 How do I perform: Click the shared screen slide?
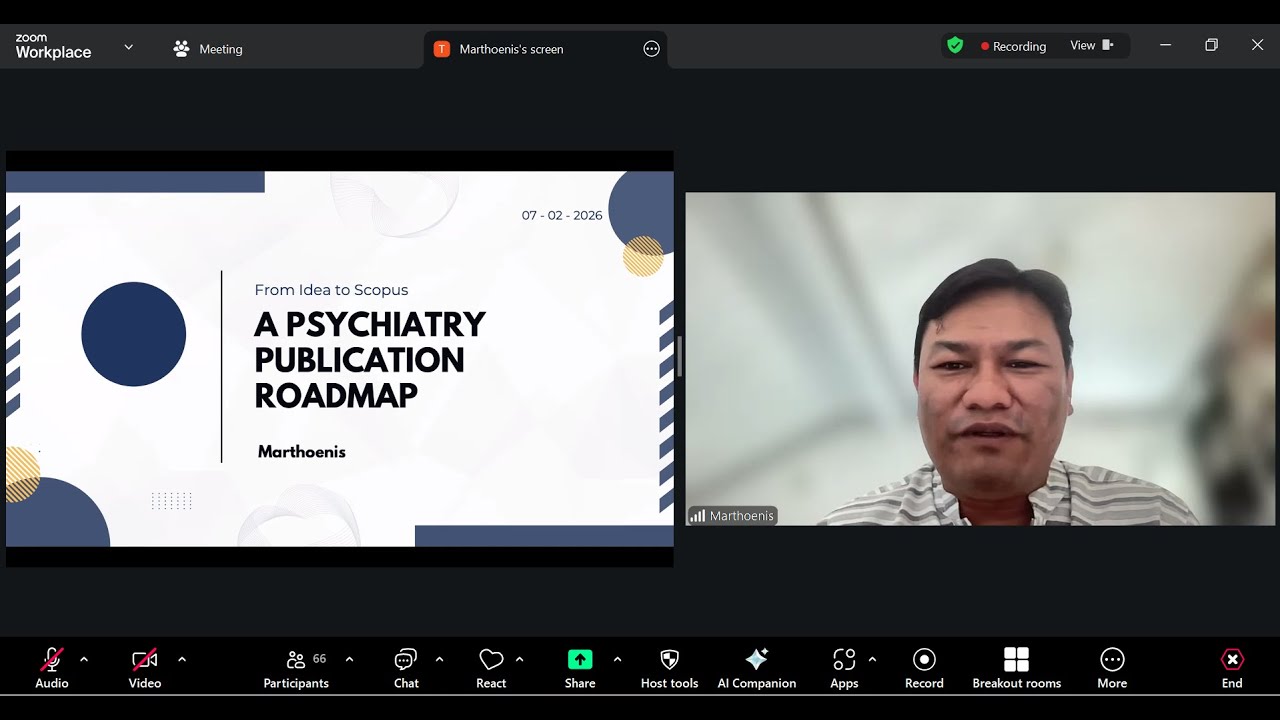tap(340, 359)
